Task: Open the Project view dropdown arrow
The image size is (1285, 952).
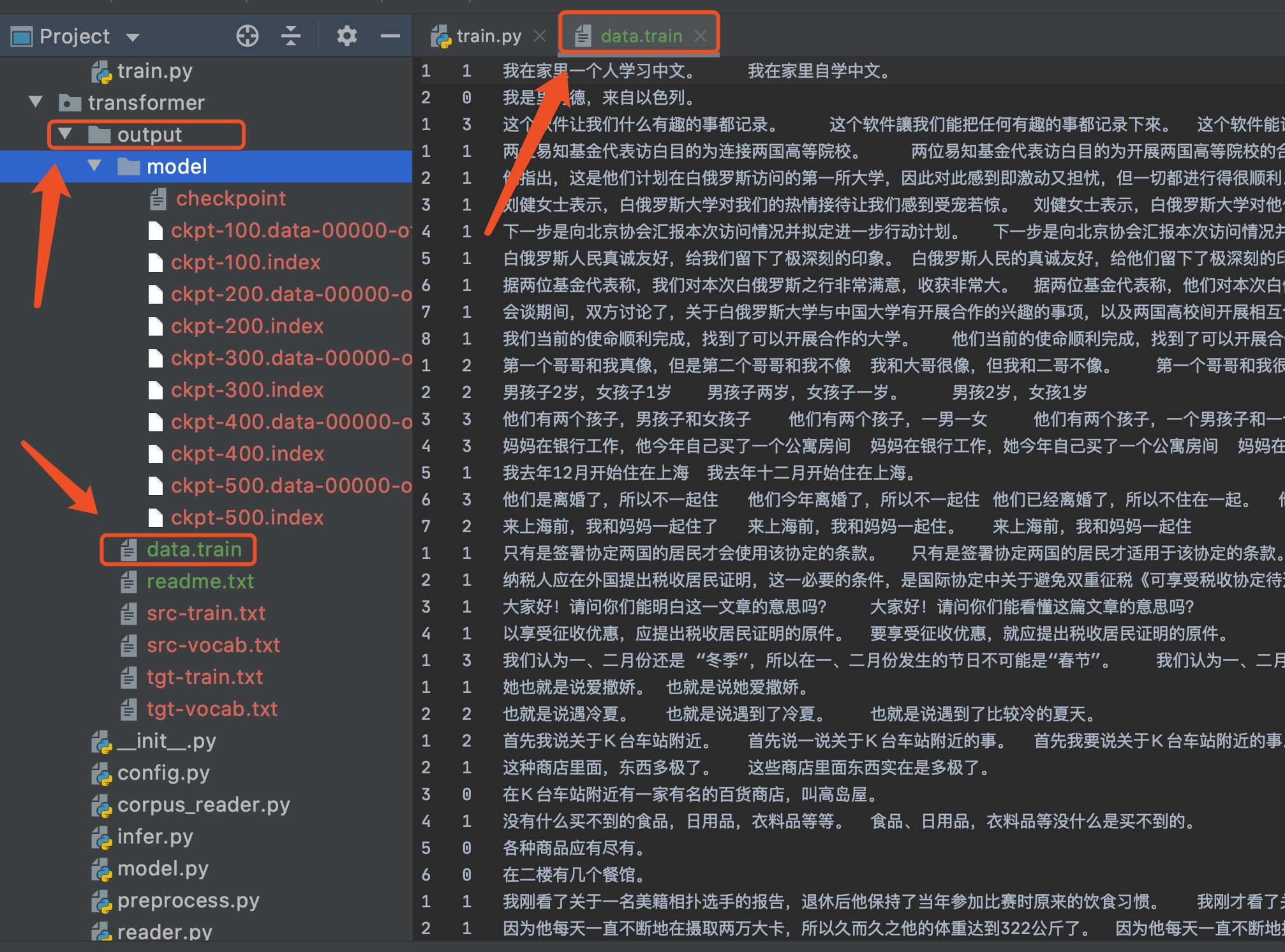Action: (x=133, y=36)
